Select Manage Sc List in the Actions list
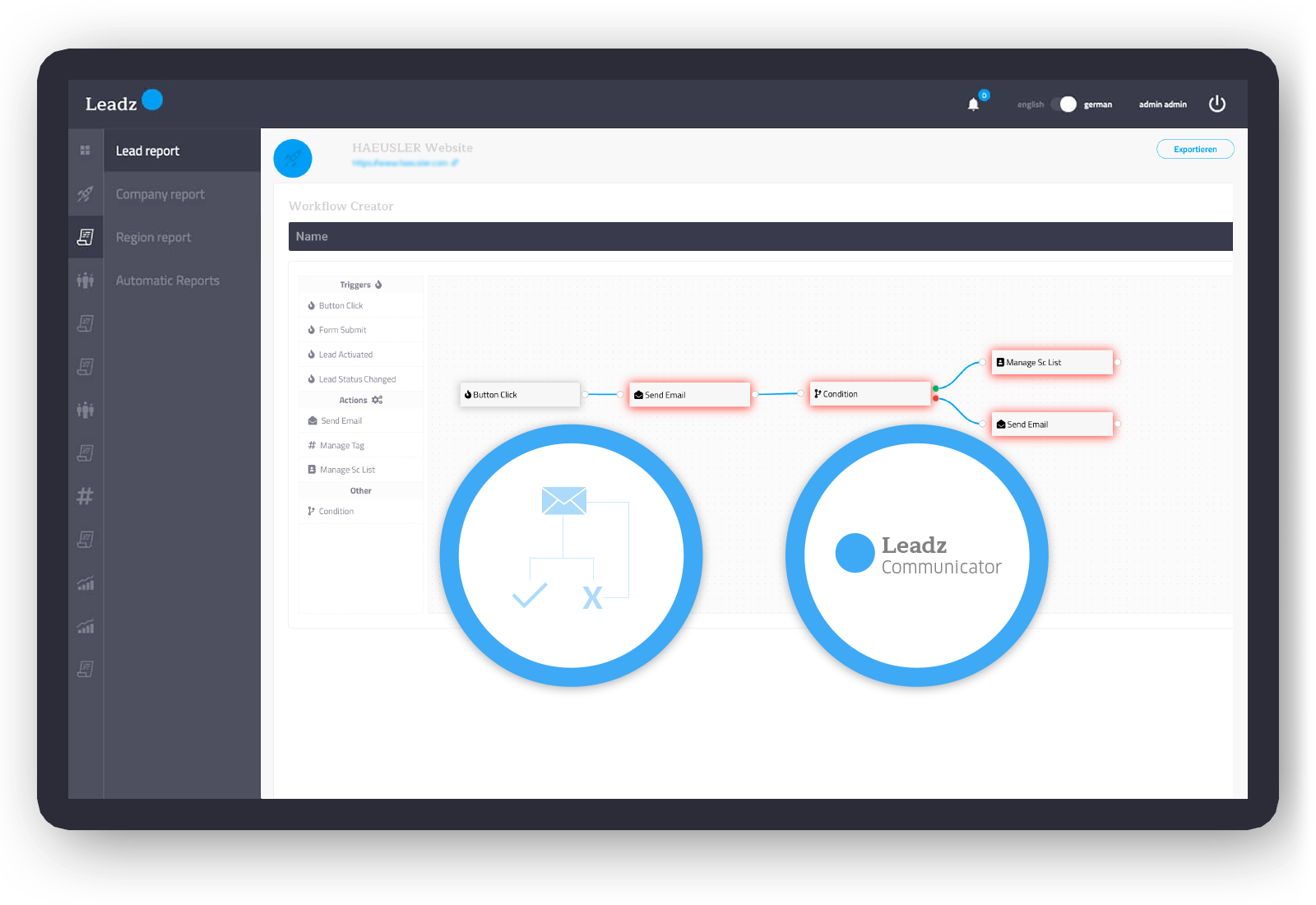This screenshot has height=905, width=1316. [361, 470]
